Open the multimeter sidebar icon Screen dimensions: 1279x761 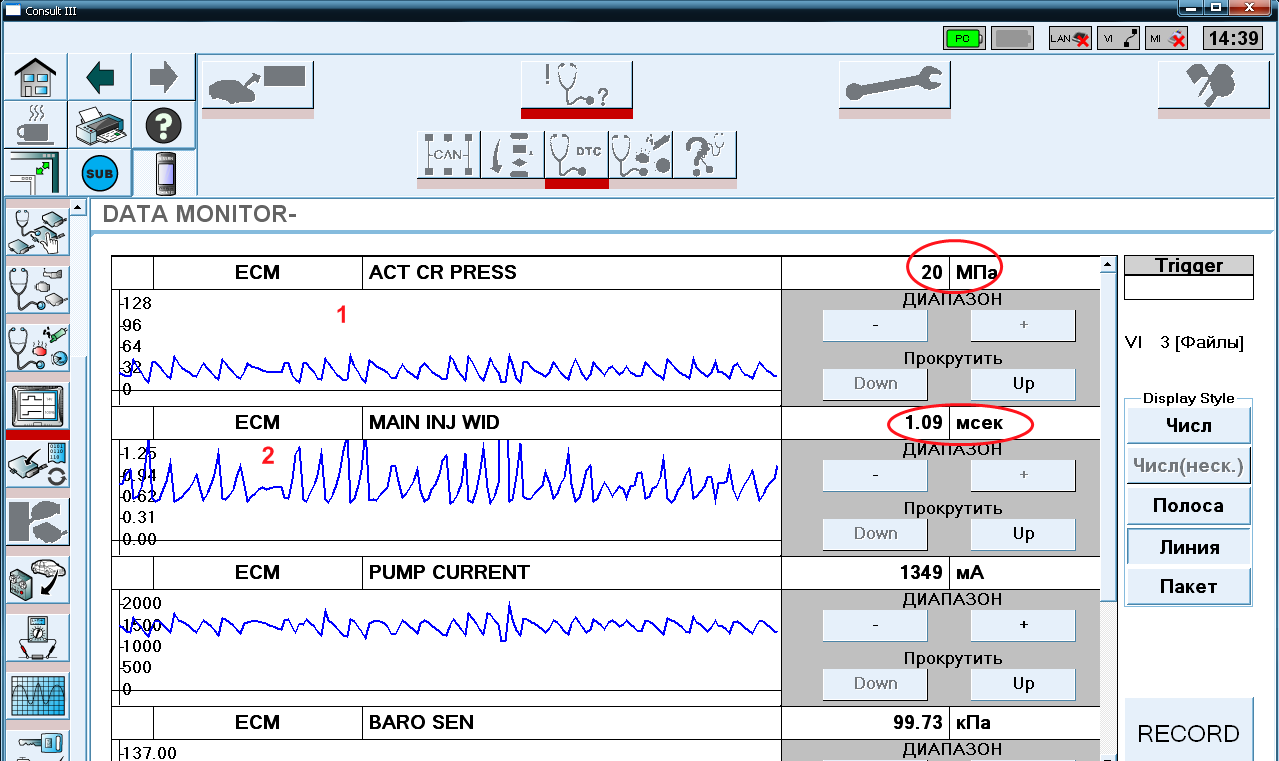coord(37,637)
